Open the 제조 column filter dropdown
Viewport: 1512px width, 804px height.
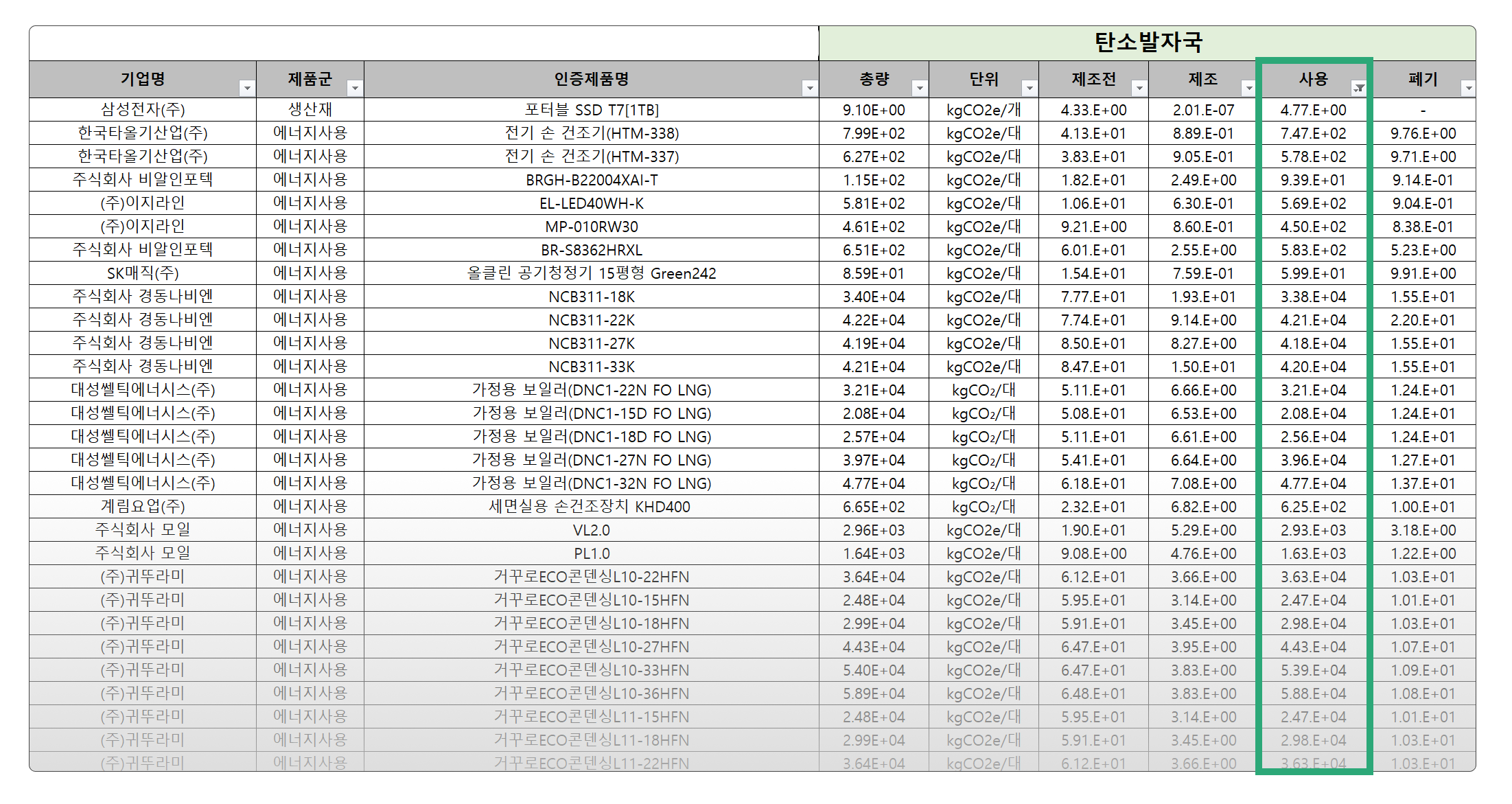coord(1248,88)
